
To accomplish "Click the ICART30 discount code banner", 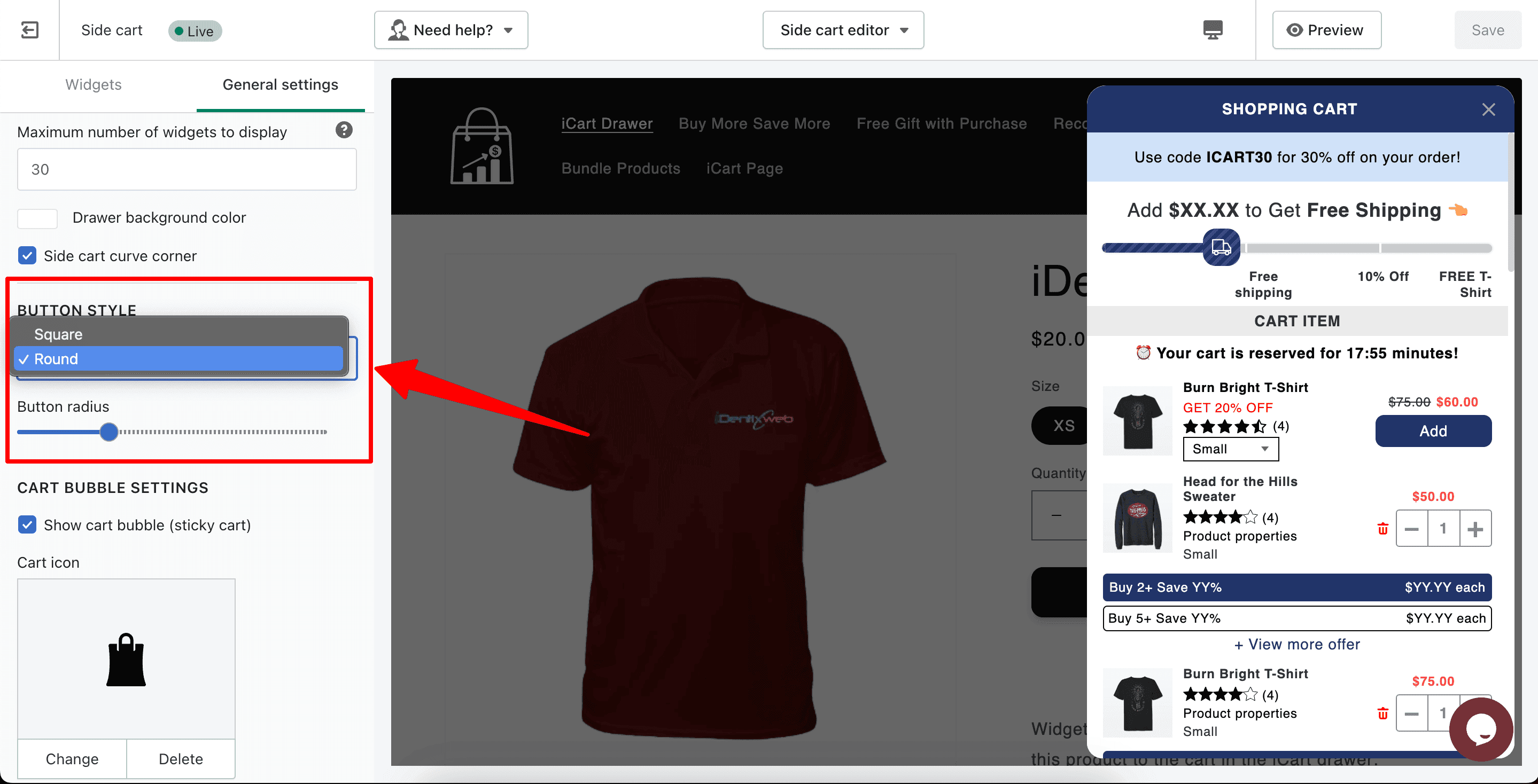I will pos(1297,158).
